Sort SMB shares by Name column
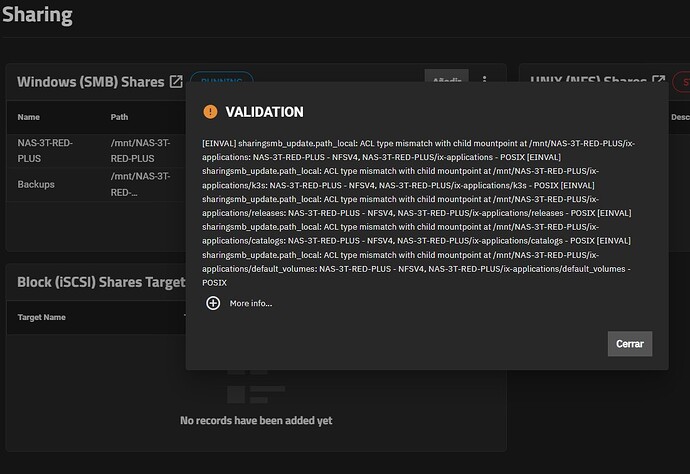 (29, 117)
